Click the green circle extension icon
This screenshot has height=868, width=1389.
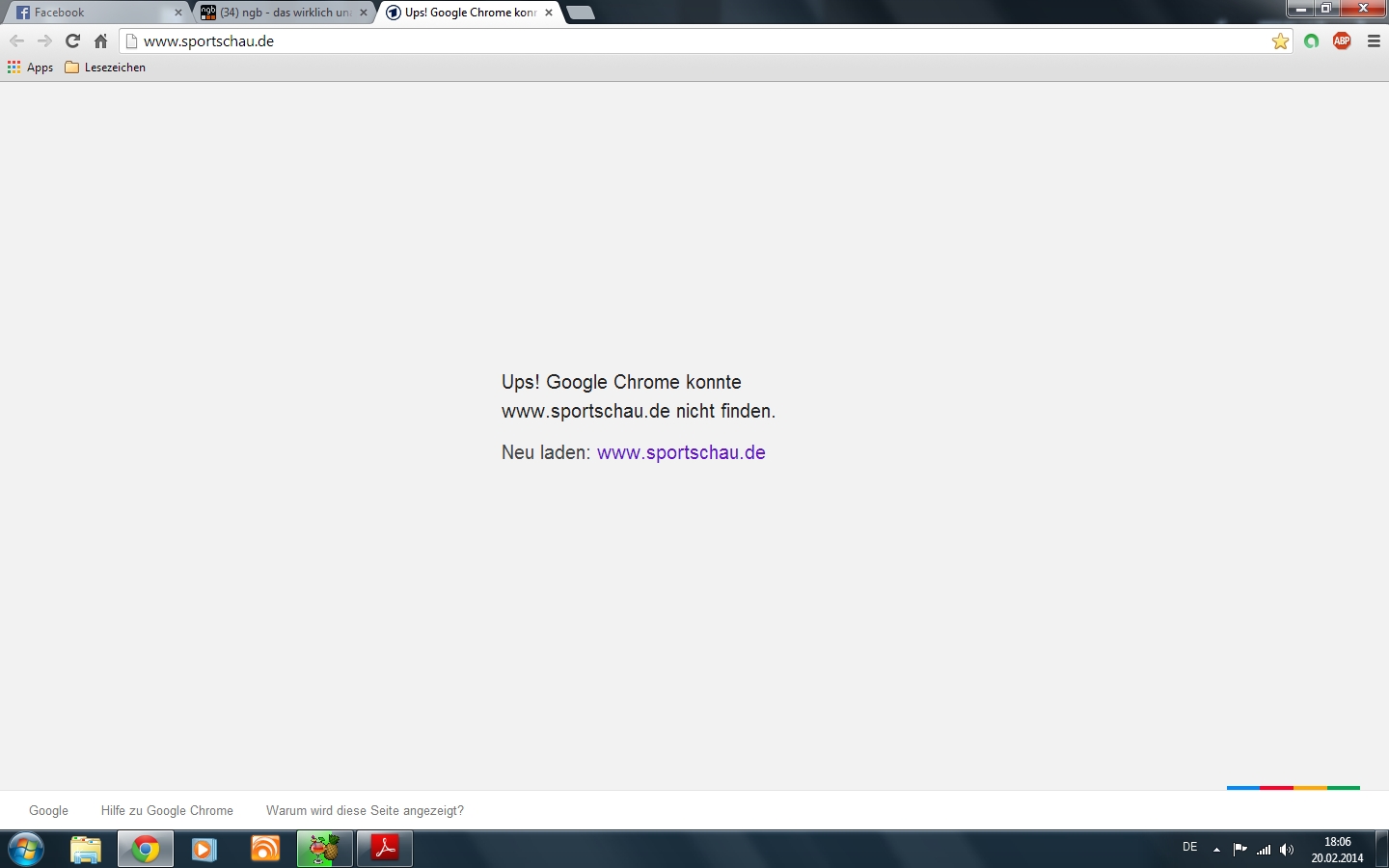point(1311,41)
